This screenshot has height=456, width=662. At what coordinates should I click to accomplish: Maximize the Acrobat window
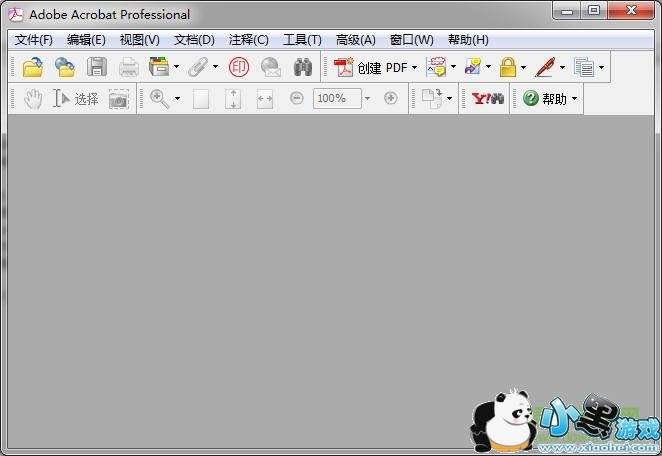click(594, 10)
